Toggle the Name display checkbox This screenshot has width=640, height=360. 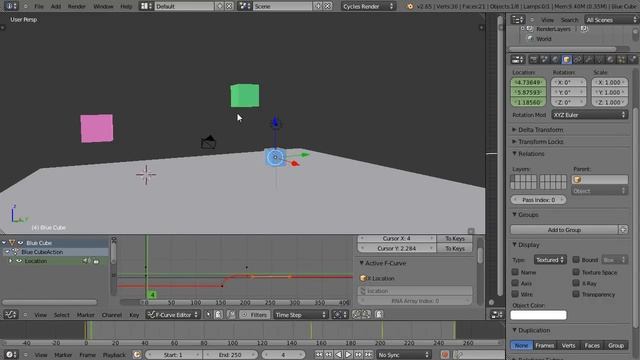tap(515, 272)
